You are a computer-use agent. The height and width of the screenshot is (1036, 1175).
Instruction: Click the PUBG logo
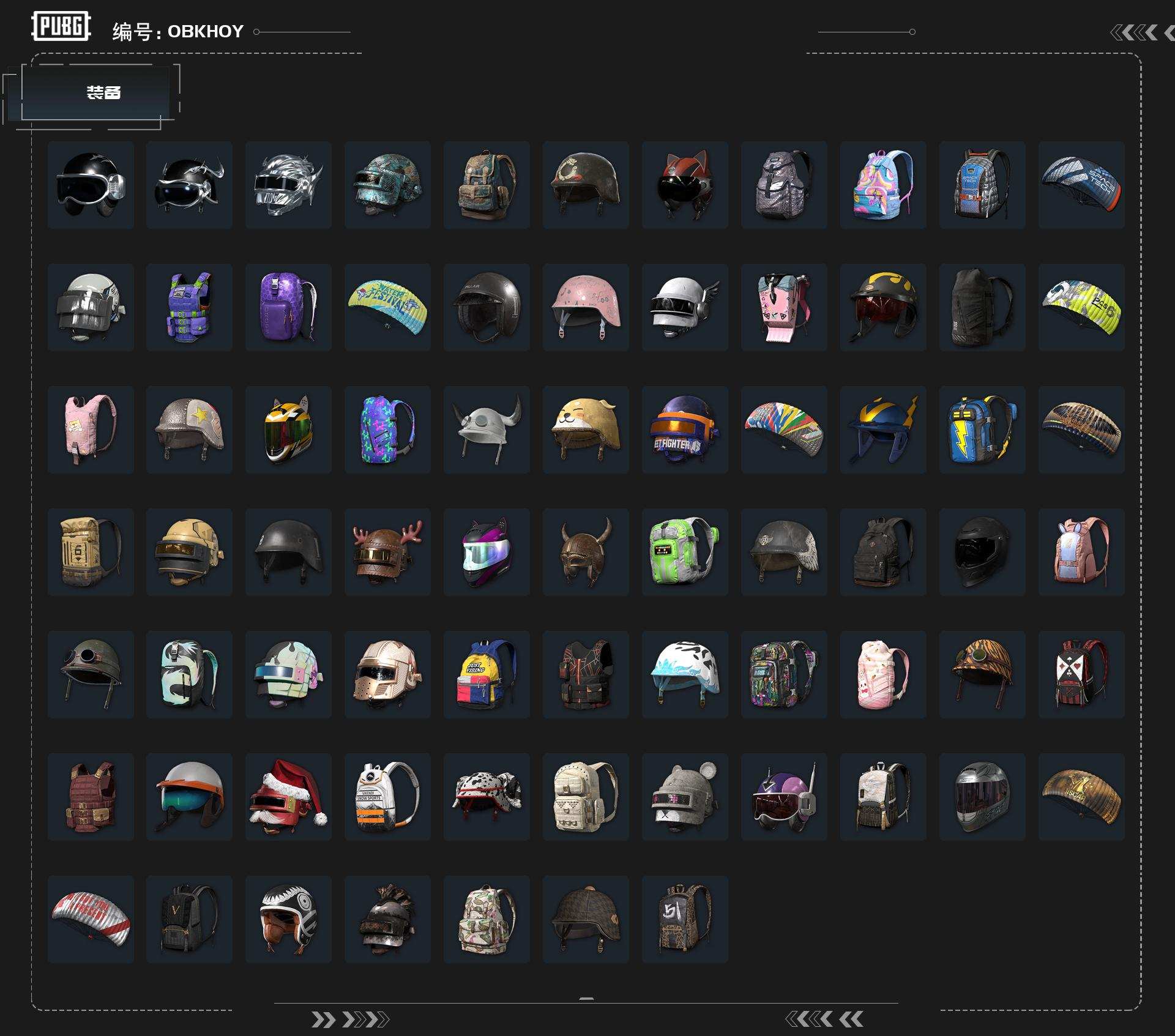[61, 26]
